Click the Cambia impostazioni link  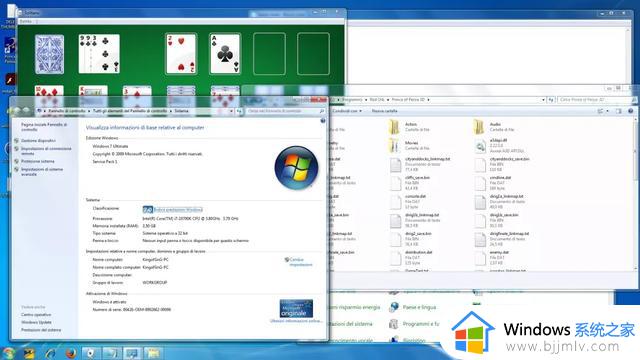point(301,262)
